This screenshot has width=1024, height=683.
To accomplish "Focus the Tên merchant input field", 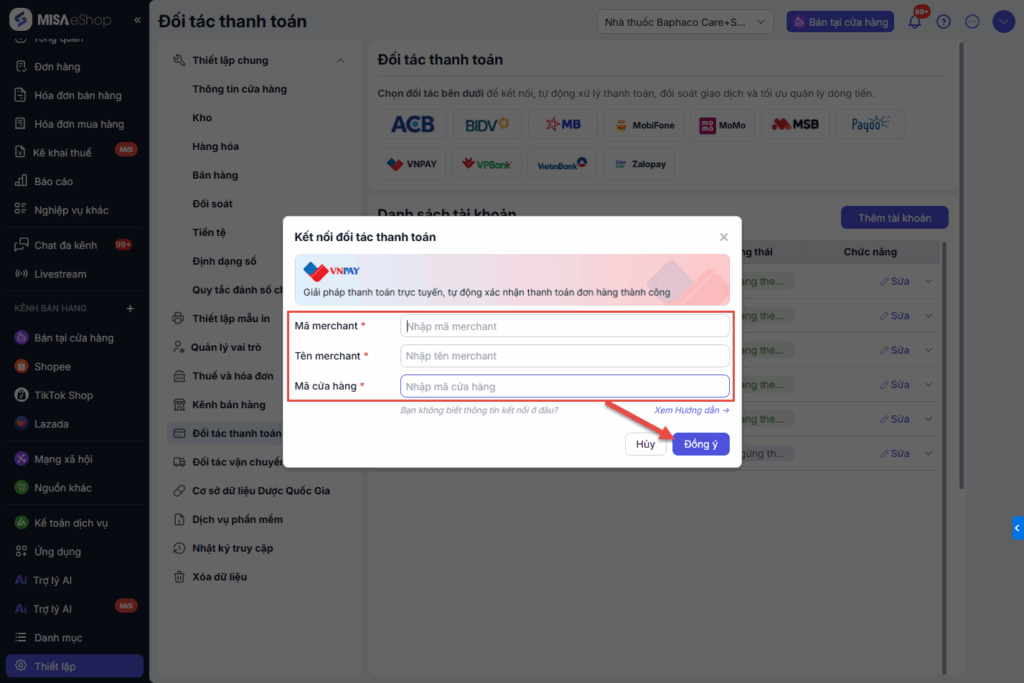I will [564, 356].
